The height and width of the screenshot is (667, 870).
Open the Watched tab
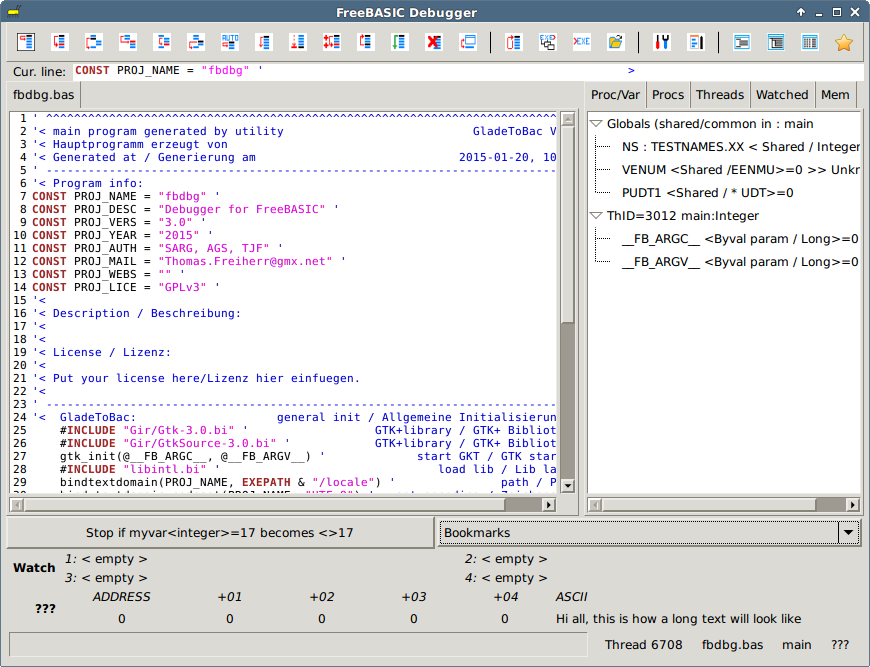point(782,94)
